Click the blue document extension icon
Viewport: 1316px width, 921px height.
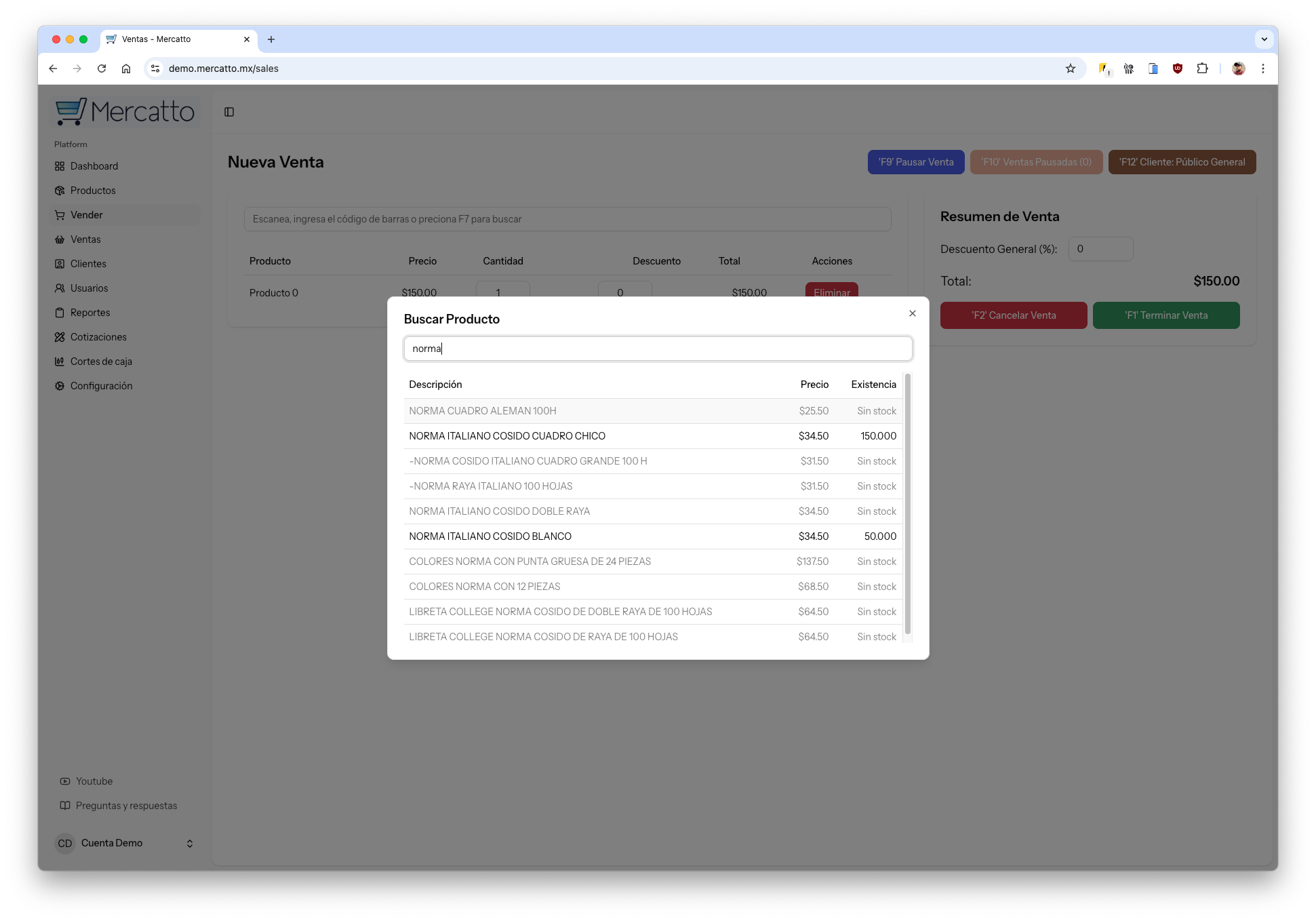click(1153, 68)
